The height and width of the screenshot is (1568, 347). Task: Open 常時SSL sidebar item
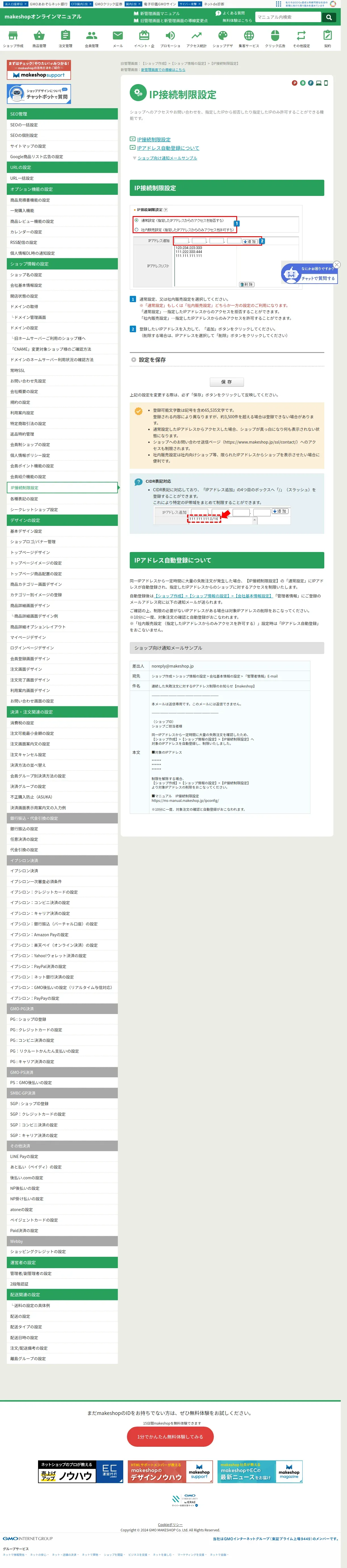click(62, 370)
